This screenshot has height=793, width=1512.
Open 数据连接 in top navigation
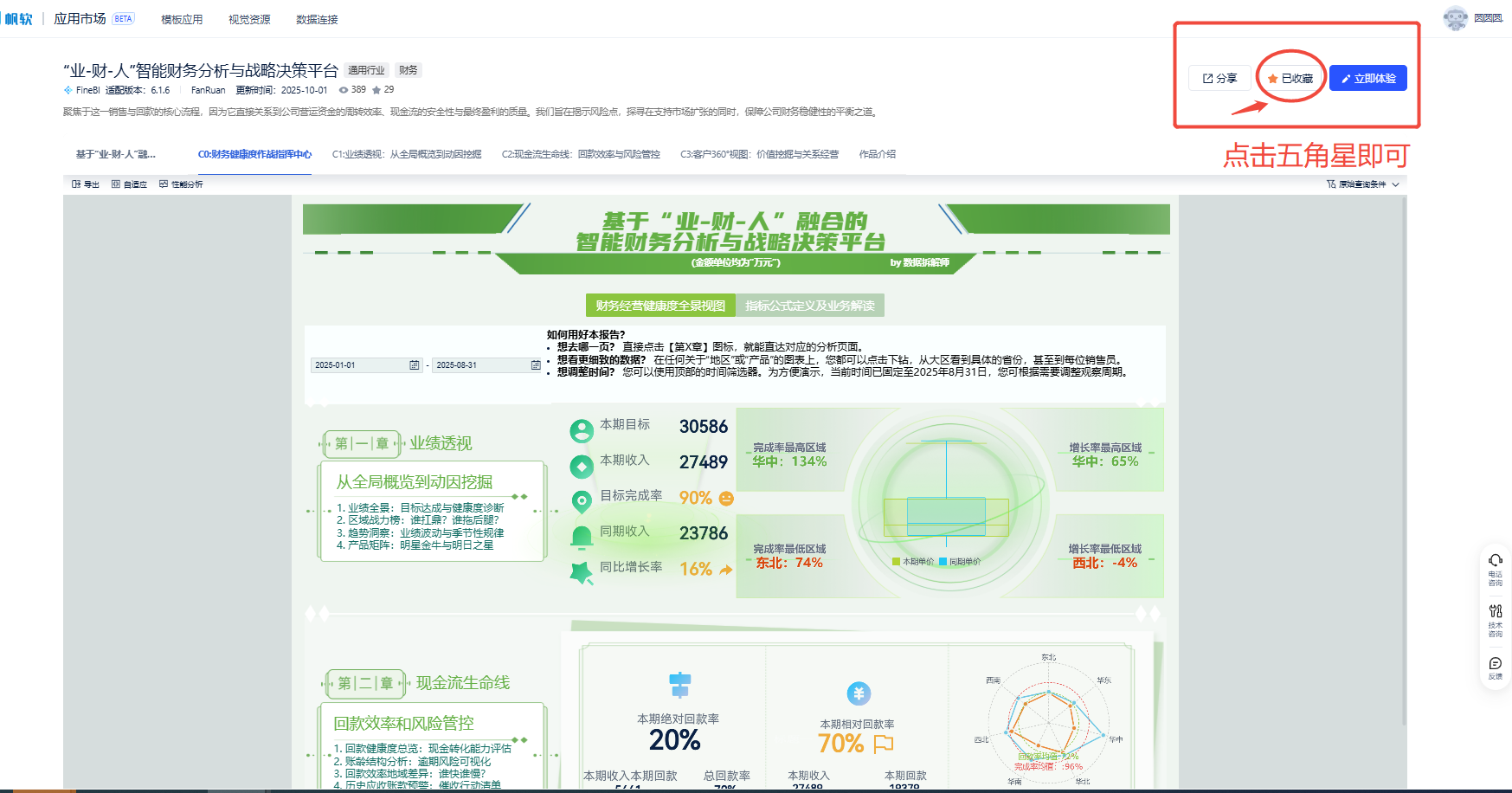tap(317, 19)
